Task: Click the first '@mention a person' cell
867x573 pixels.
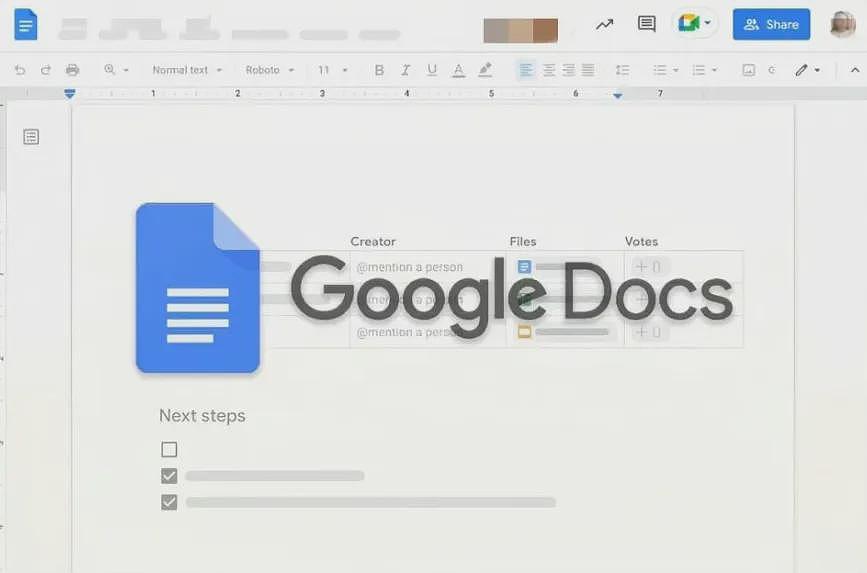Action: 410,267
